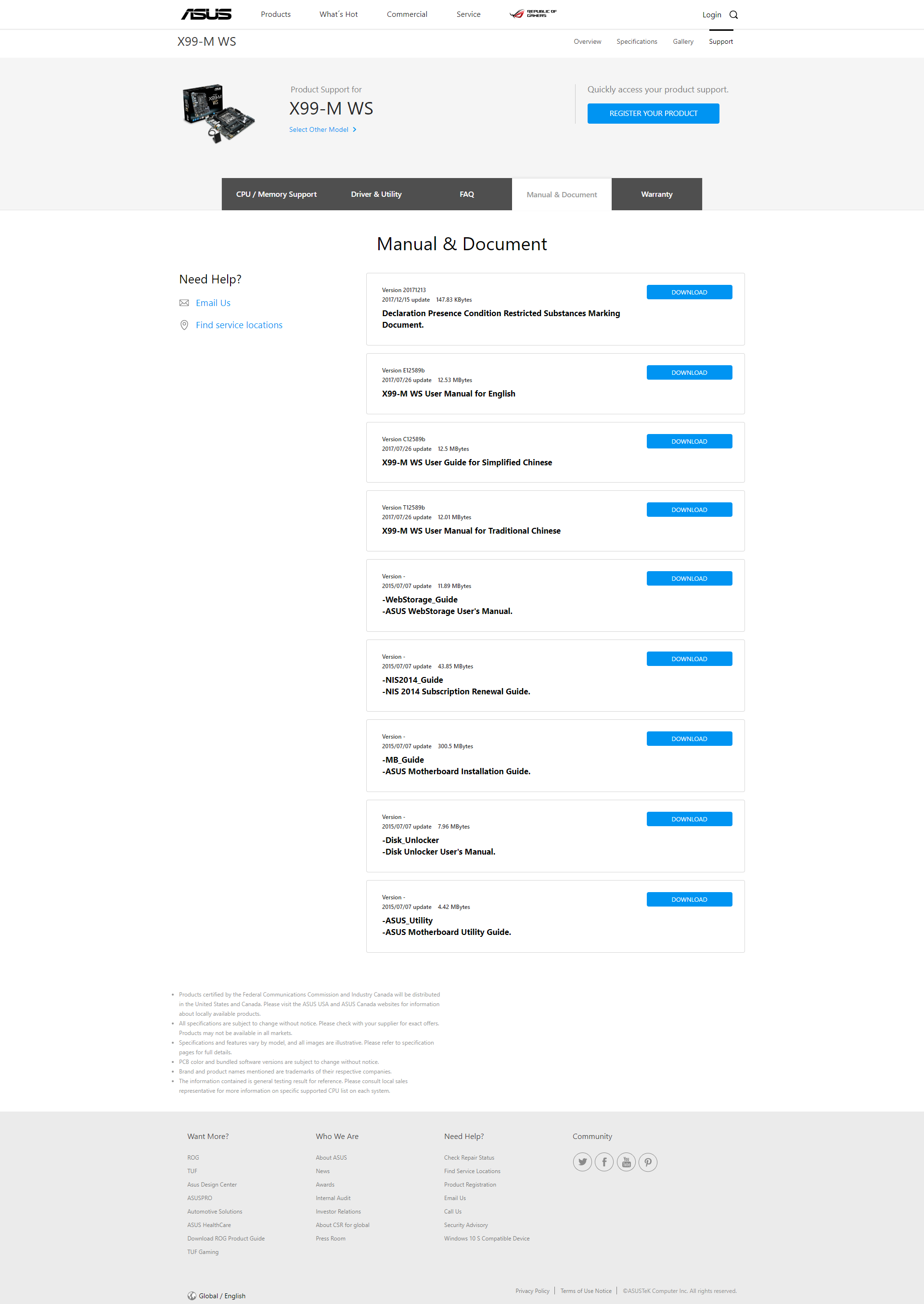Open Press Room footer link
This screenshot has width=924, height=1304.
point(330,1238)
